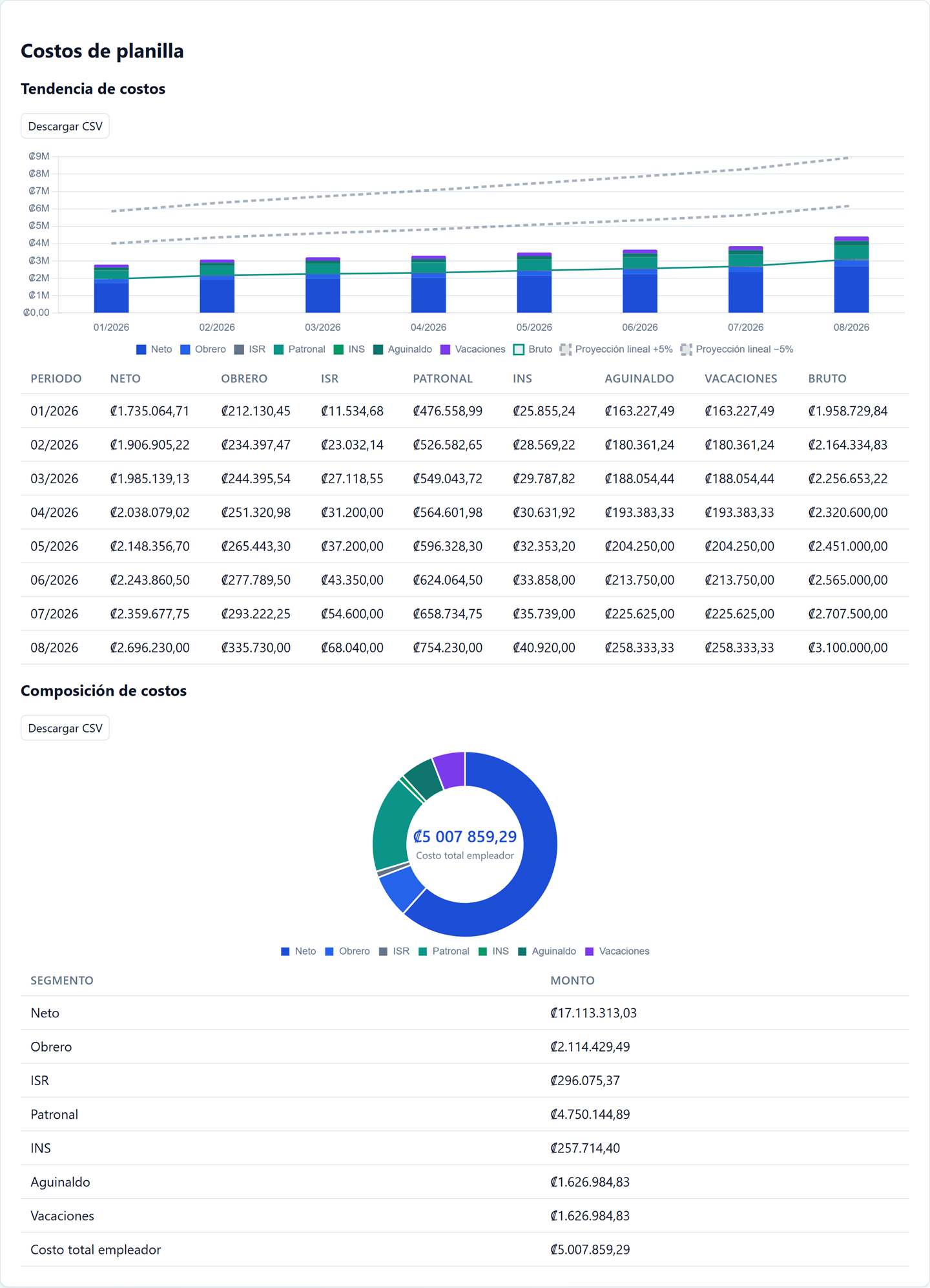Image resolution: width=930 pixels, height=1288 pixels.
Task: Toggle Aguinaldo series in trend chart legend
Action: click(x=402, y=349)
